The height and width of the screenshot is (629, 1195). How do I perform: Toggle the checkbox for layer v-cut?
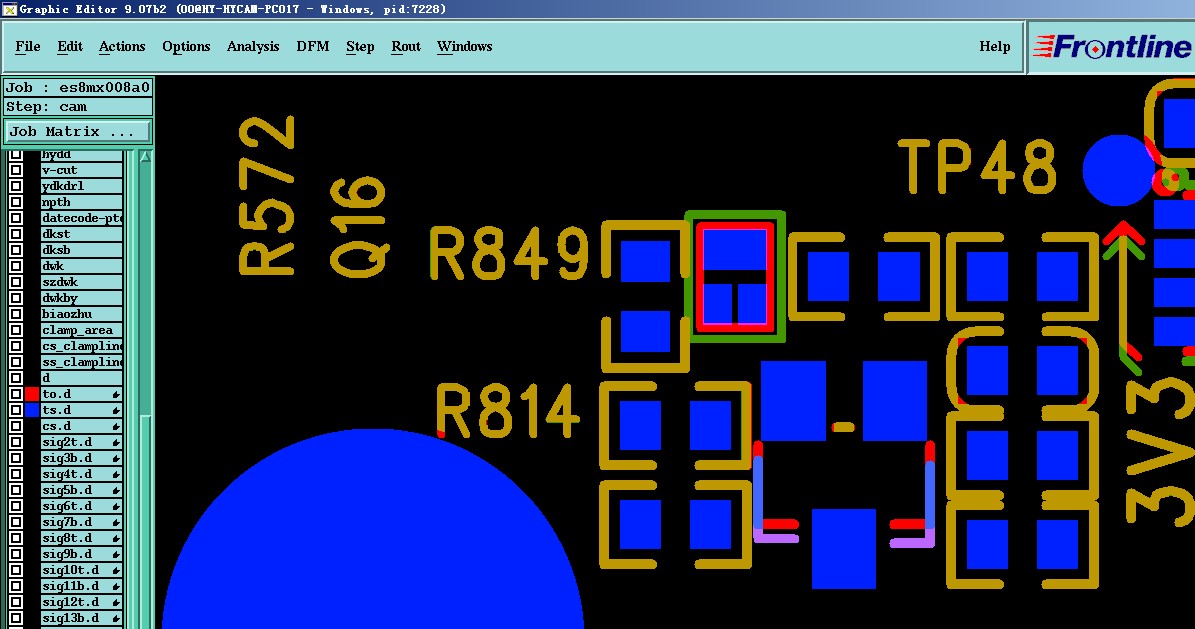point(15,170)
